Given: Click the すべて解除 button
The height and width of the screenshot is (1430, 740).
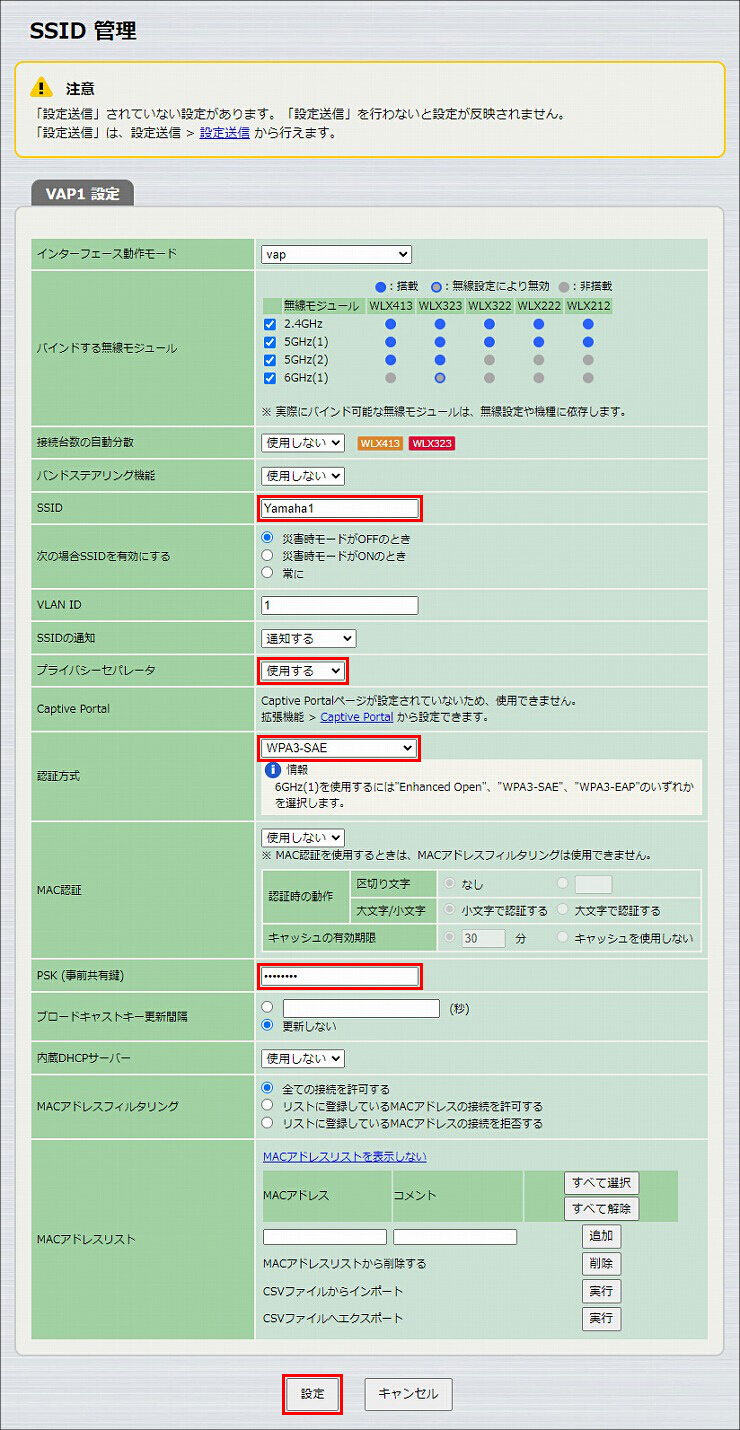Looking at the screenshot, I should coord(601,1208).
